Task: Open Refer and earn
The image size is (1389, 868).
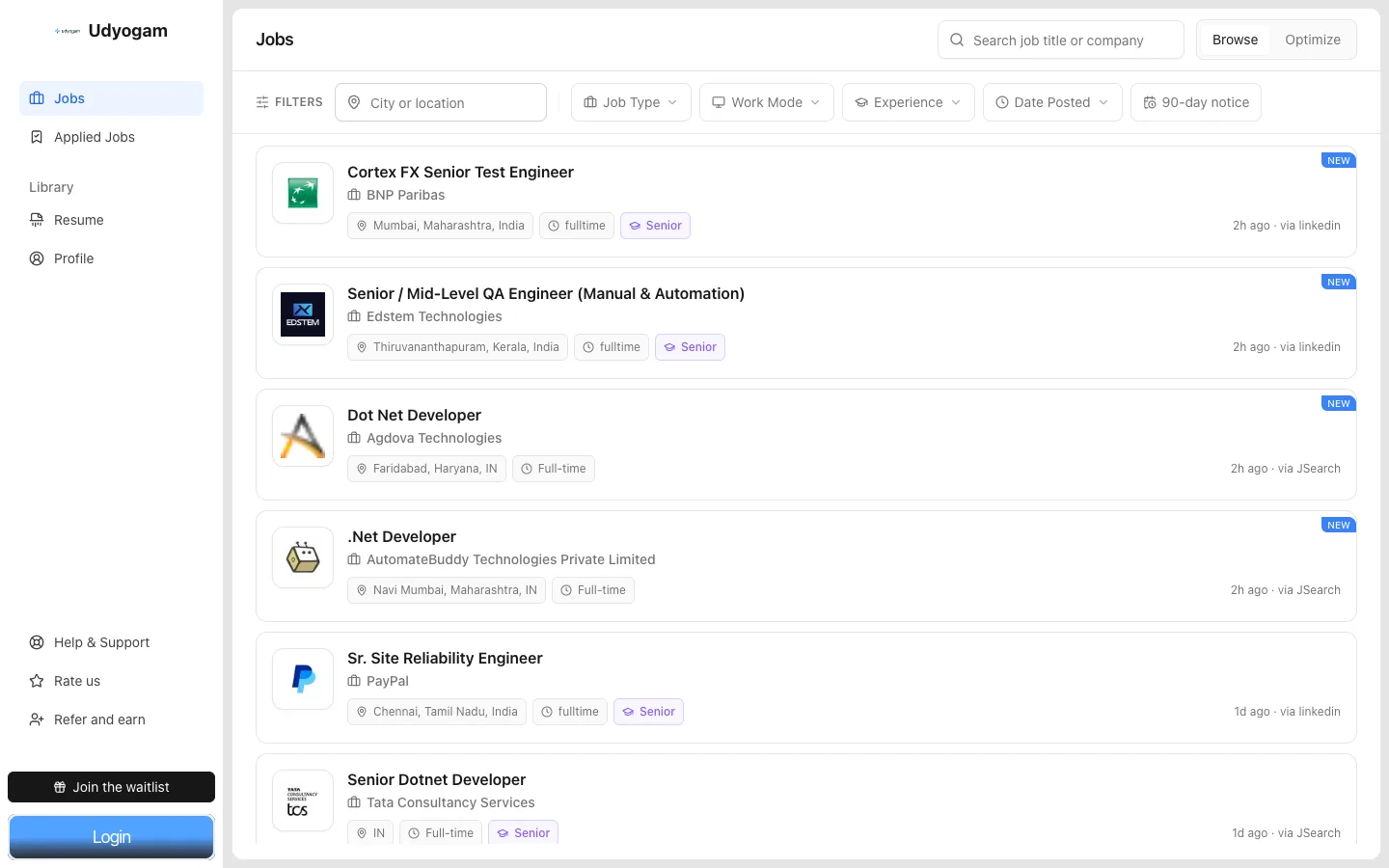Action: point(111,719)
